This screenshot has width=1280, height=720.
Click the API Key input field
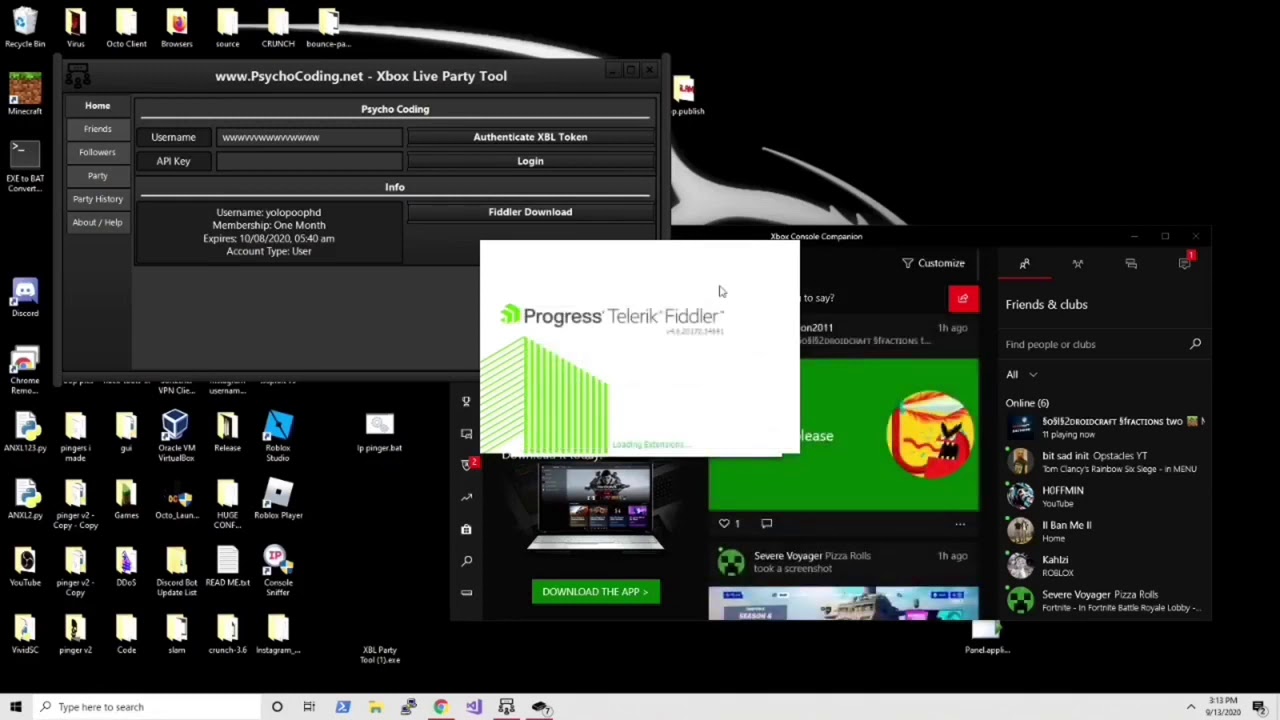309,161
